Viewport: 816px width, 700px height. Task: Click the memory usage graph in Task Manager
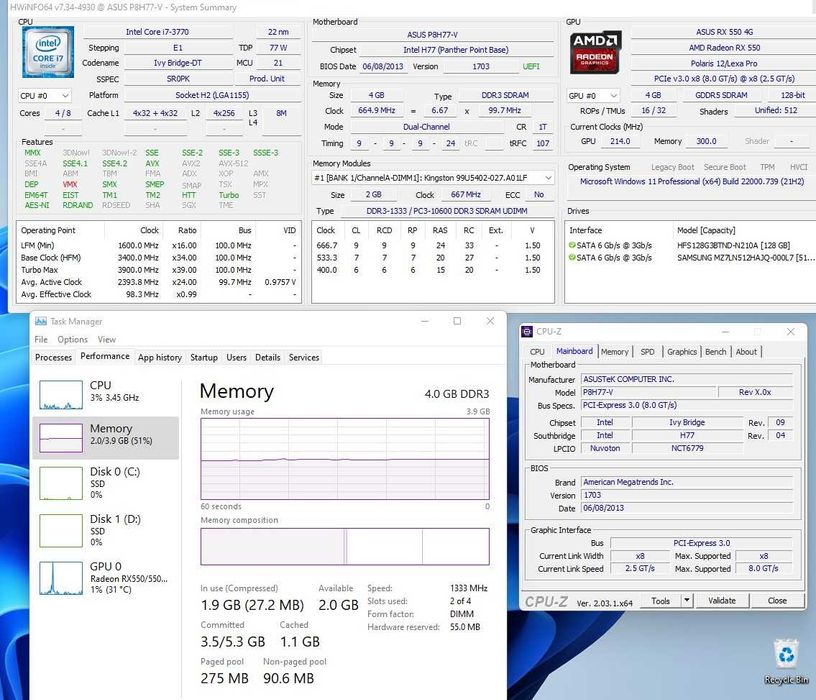click(345, 459)
